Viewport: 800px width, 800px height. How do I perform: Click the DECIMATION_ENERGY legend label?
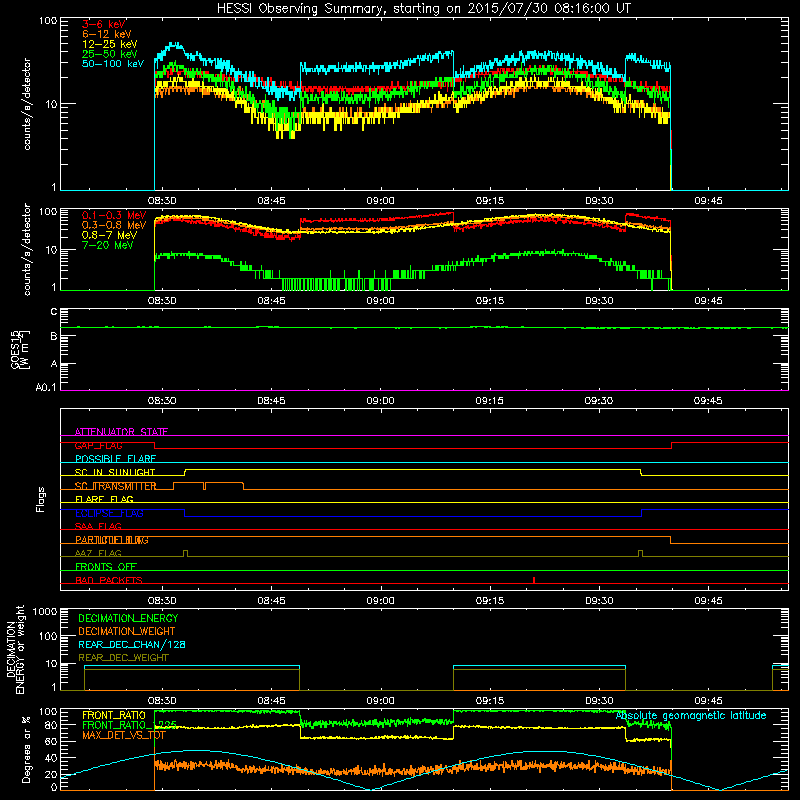[128, 618]
